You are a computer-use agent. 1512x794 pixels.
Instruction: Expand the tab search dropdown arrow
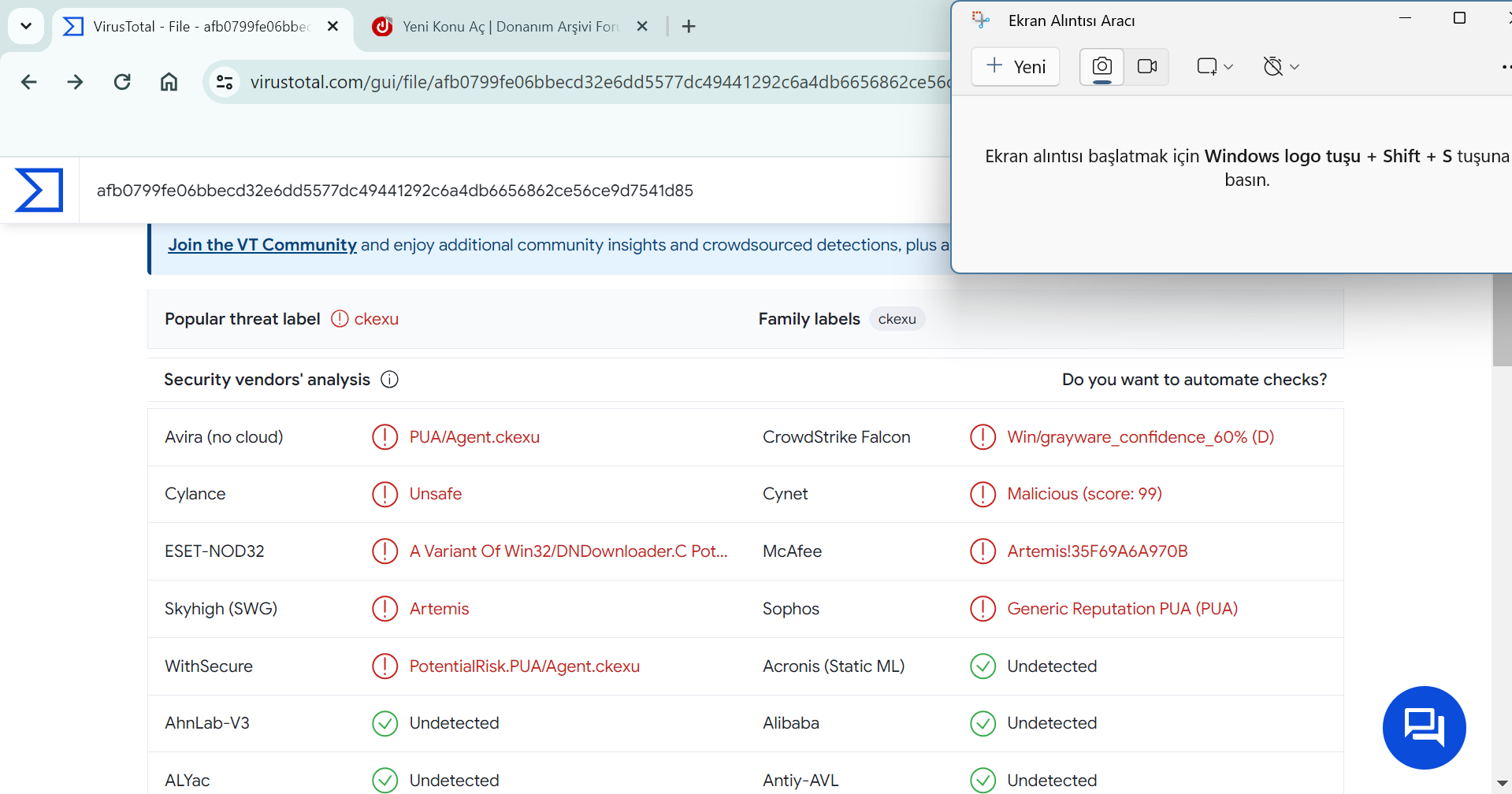(x=26, y=26)
